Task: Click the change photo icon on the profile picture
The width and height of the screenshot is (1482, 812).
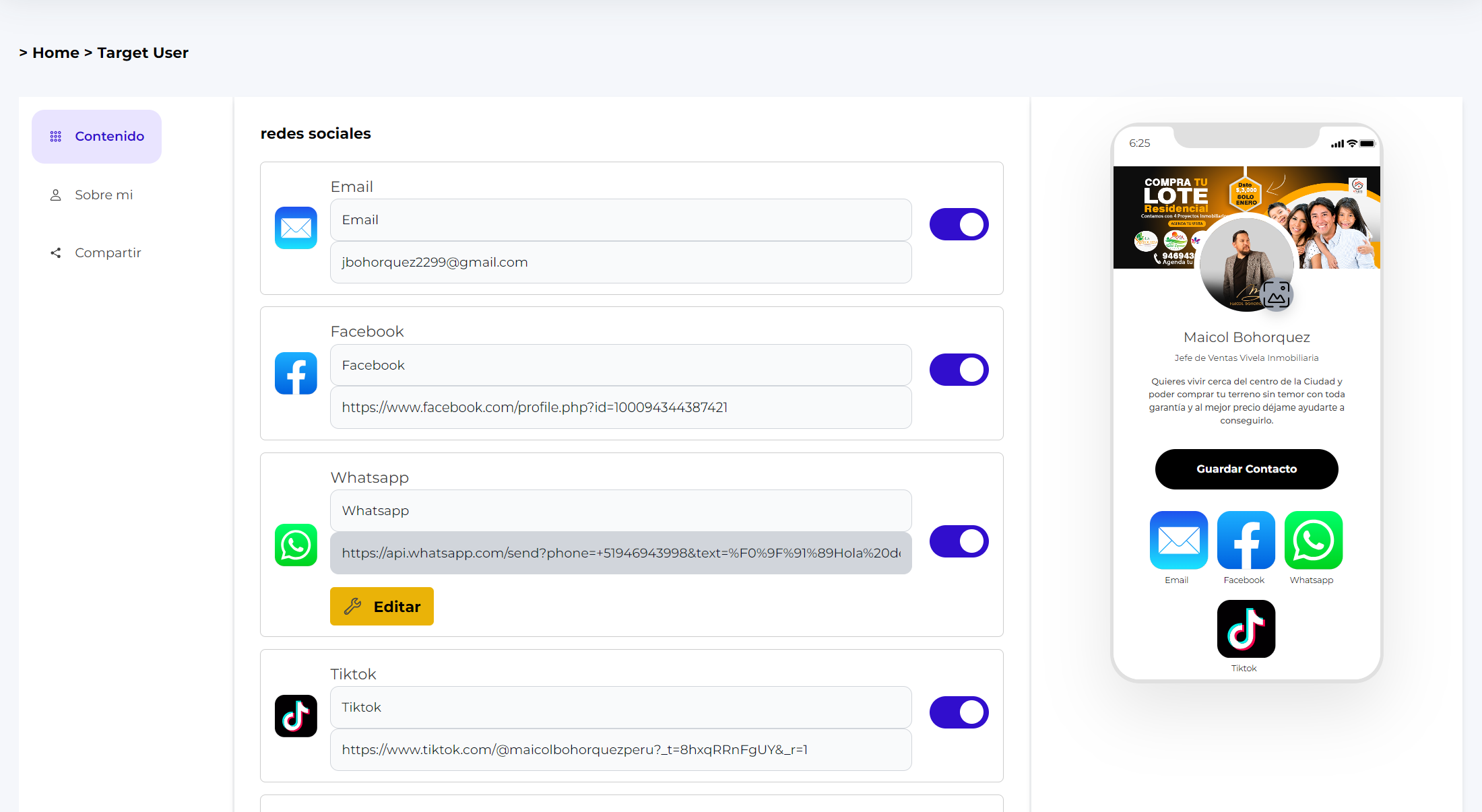Action: (x=1277, y=294)
